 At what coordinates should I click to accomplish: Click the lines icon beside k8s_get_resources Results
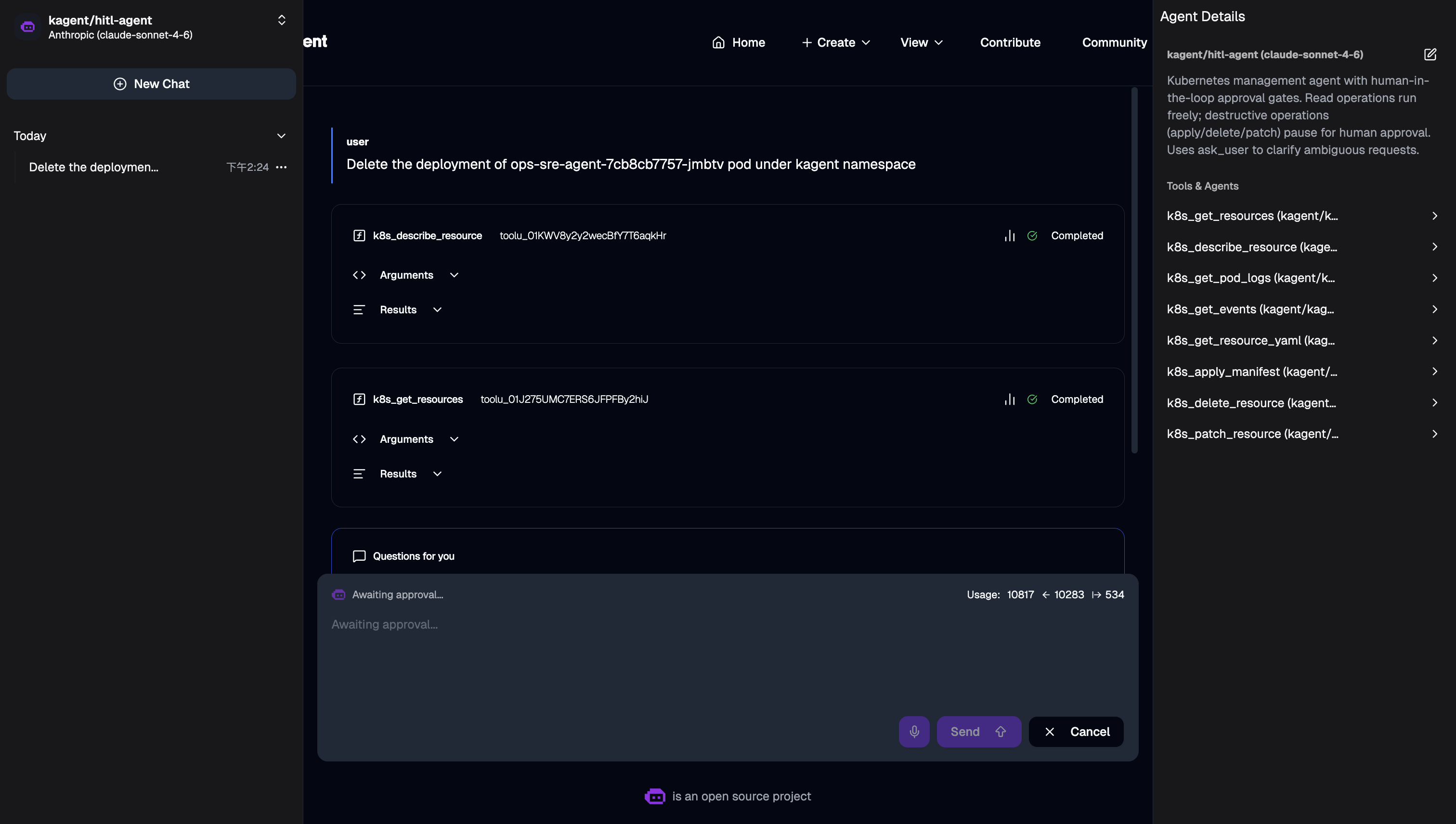click(359, 474)
